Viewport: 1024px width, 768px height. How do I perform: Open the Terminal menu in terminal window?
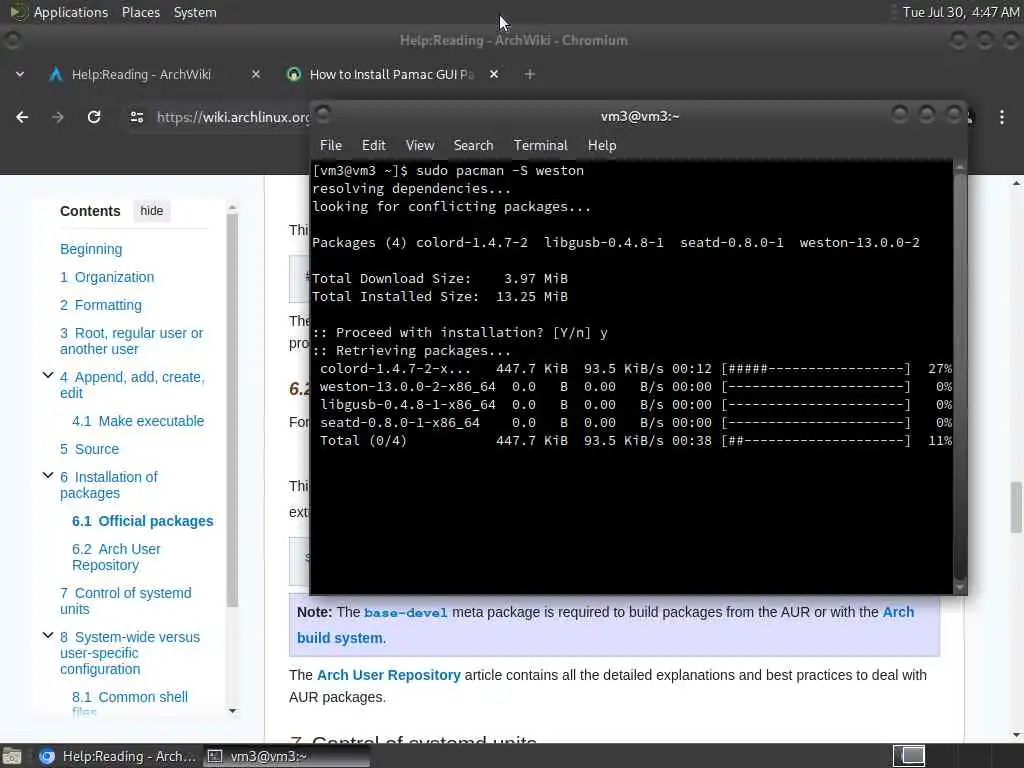tap(541, 145)
